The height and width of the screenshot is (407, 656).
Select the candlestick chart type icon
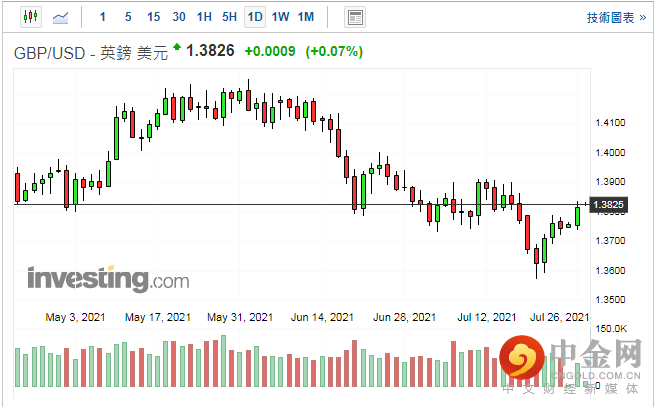click(x=28, y=17)
